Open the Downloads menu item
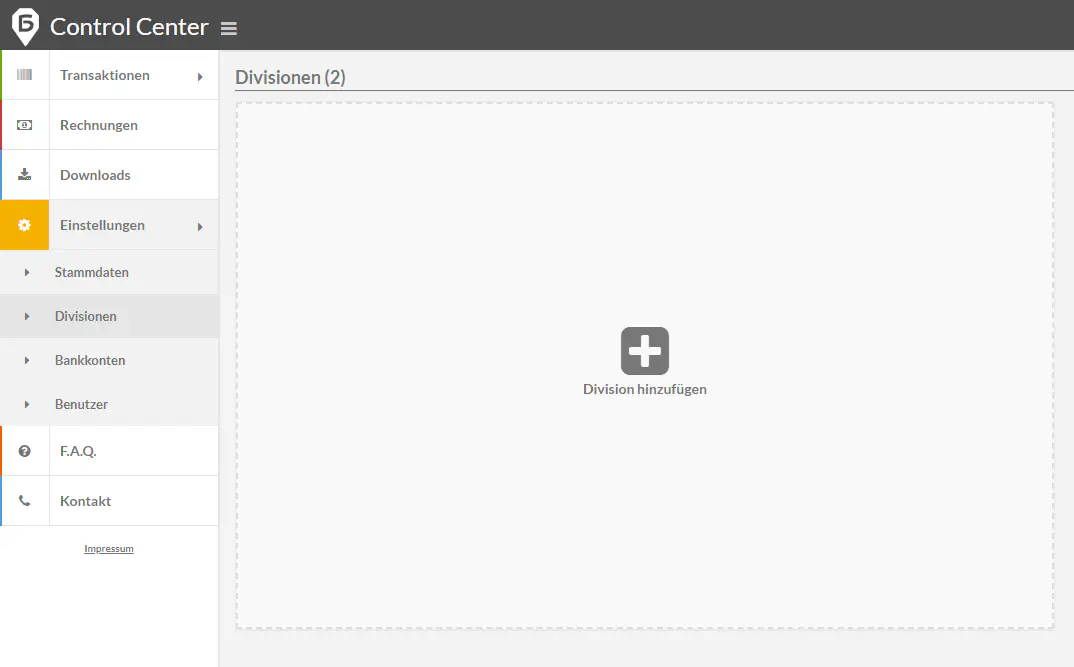 [x=95, y=175]
